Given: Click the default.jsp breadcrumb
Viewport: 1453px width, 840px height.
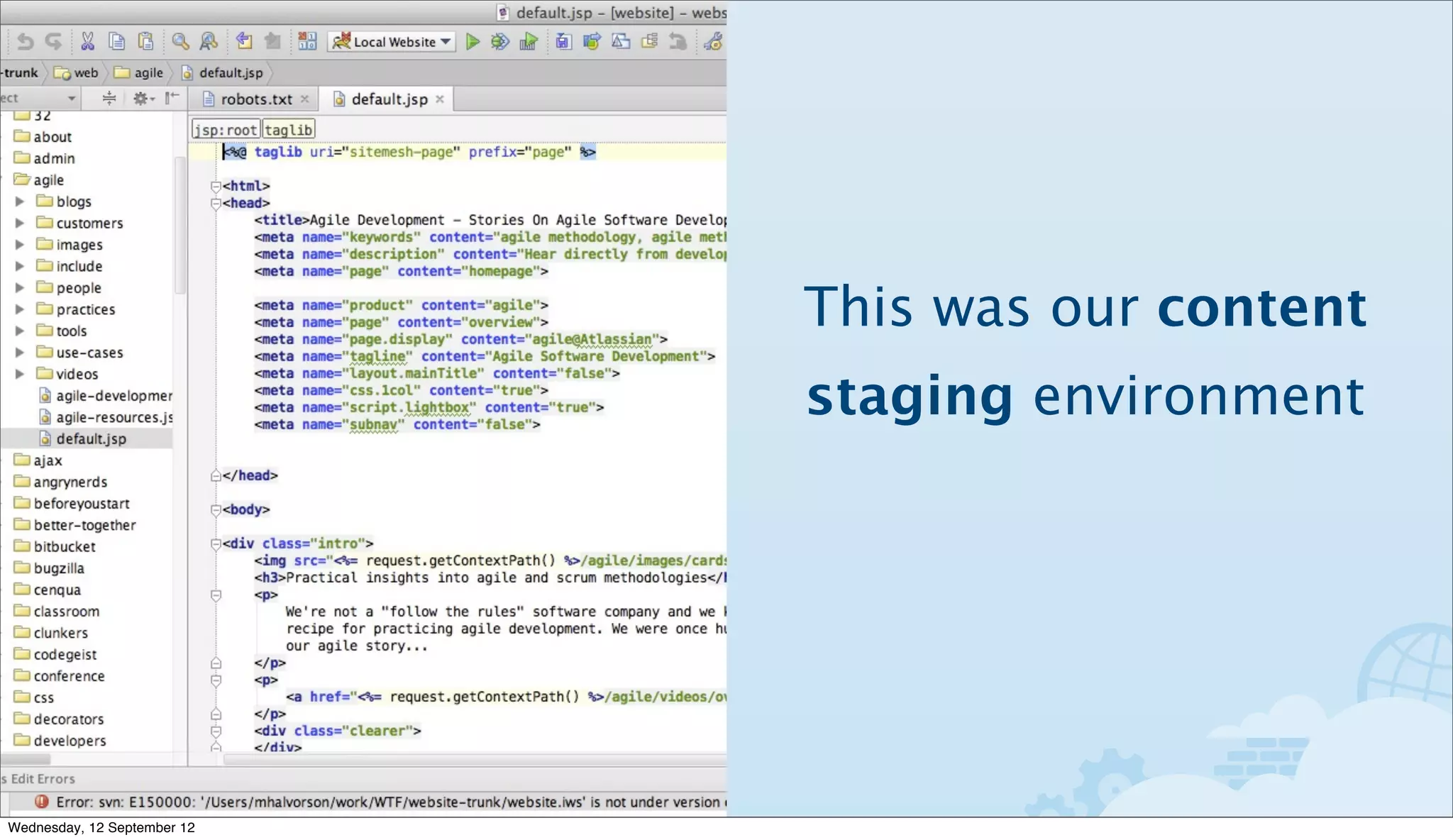Looking at the screenshot, I should point(222,72).
